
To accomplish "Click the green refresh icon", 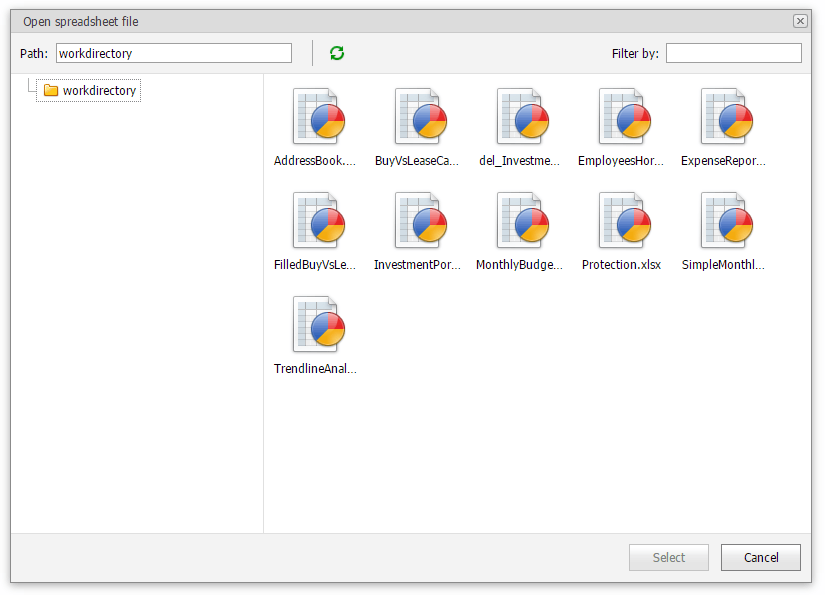I will 336,53.
